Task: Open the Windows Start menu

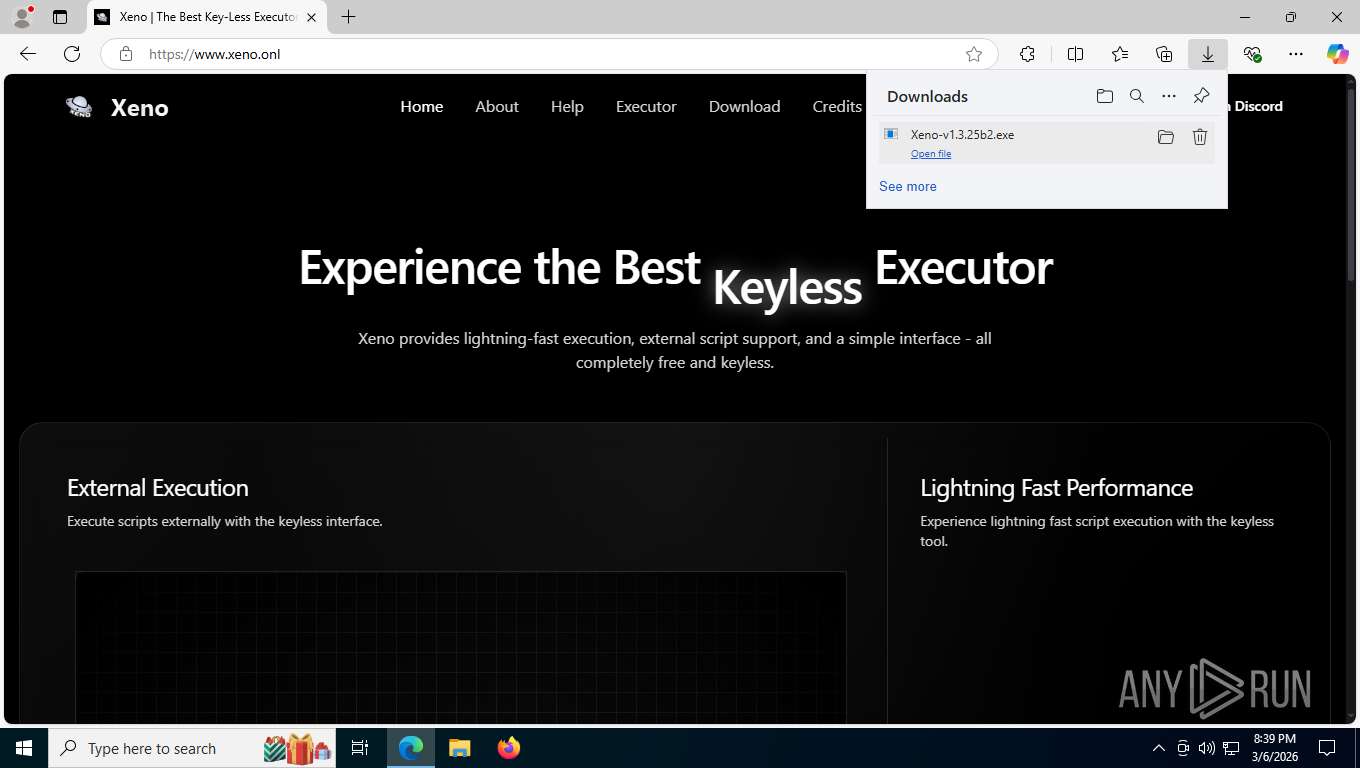Action: (x=24, y=748)
